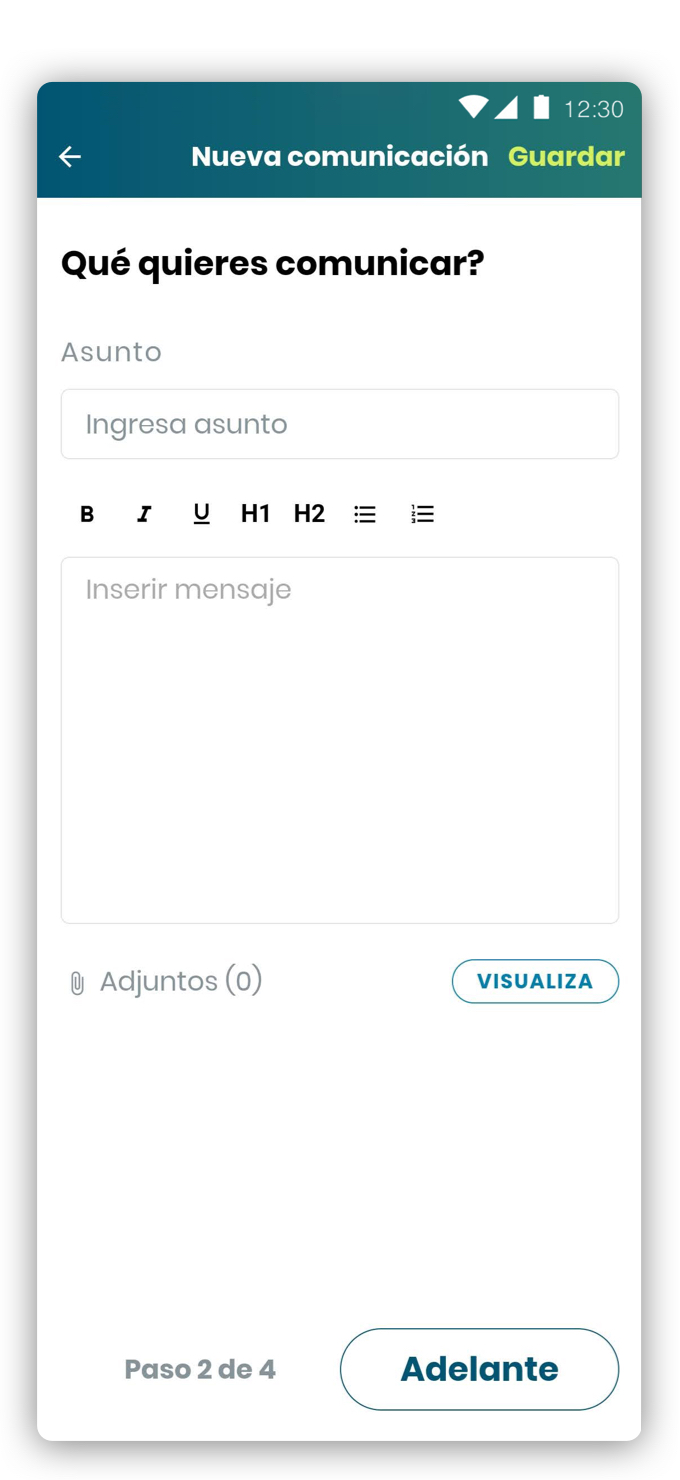This screenshot has width=680, height=1480.
Task: Insert a bulleted list
Action: pos(365,514)
